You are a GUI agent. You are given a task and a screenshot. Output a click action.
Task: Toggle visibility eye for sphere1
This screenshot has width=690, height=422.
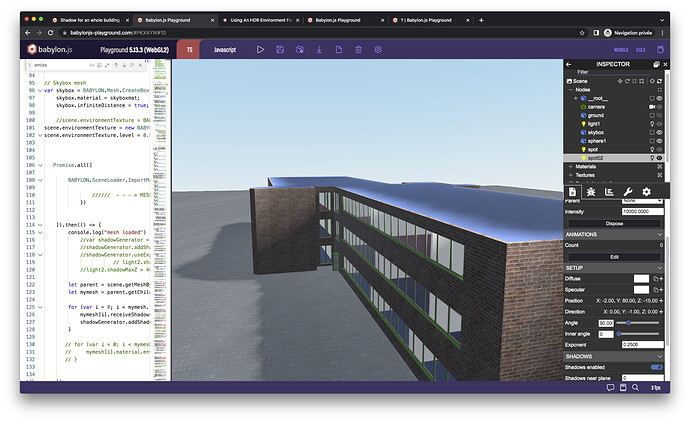pos(659,141)
